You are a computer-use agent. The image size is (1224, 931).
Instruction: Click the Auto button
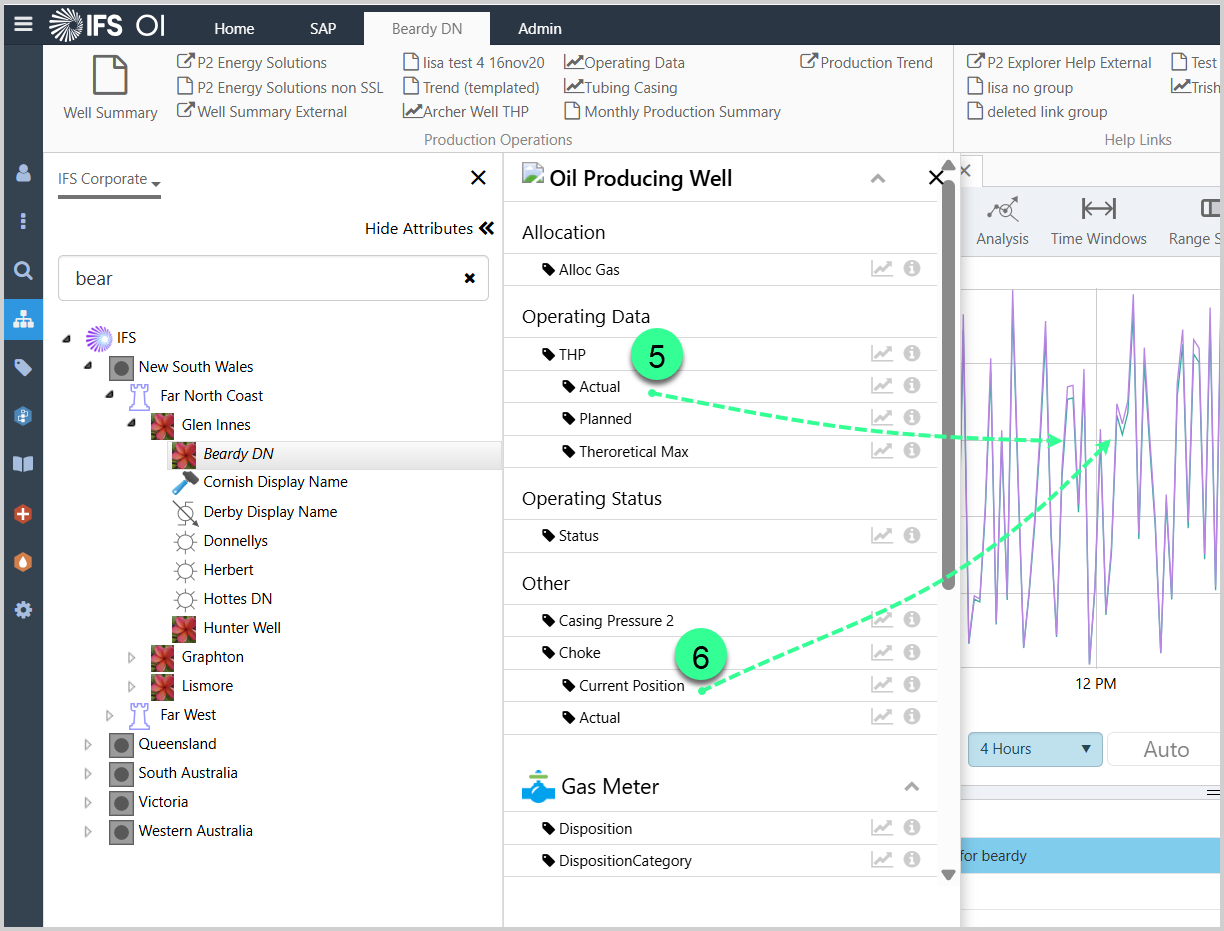[x=1165, y=749]
